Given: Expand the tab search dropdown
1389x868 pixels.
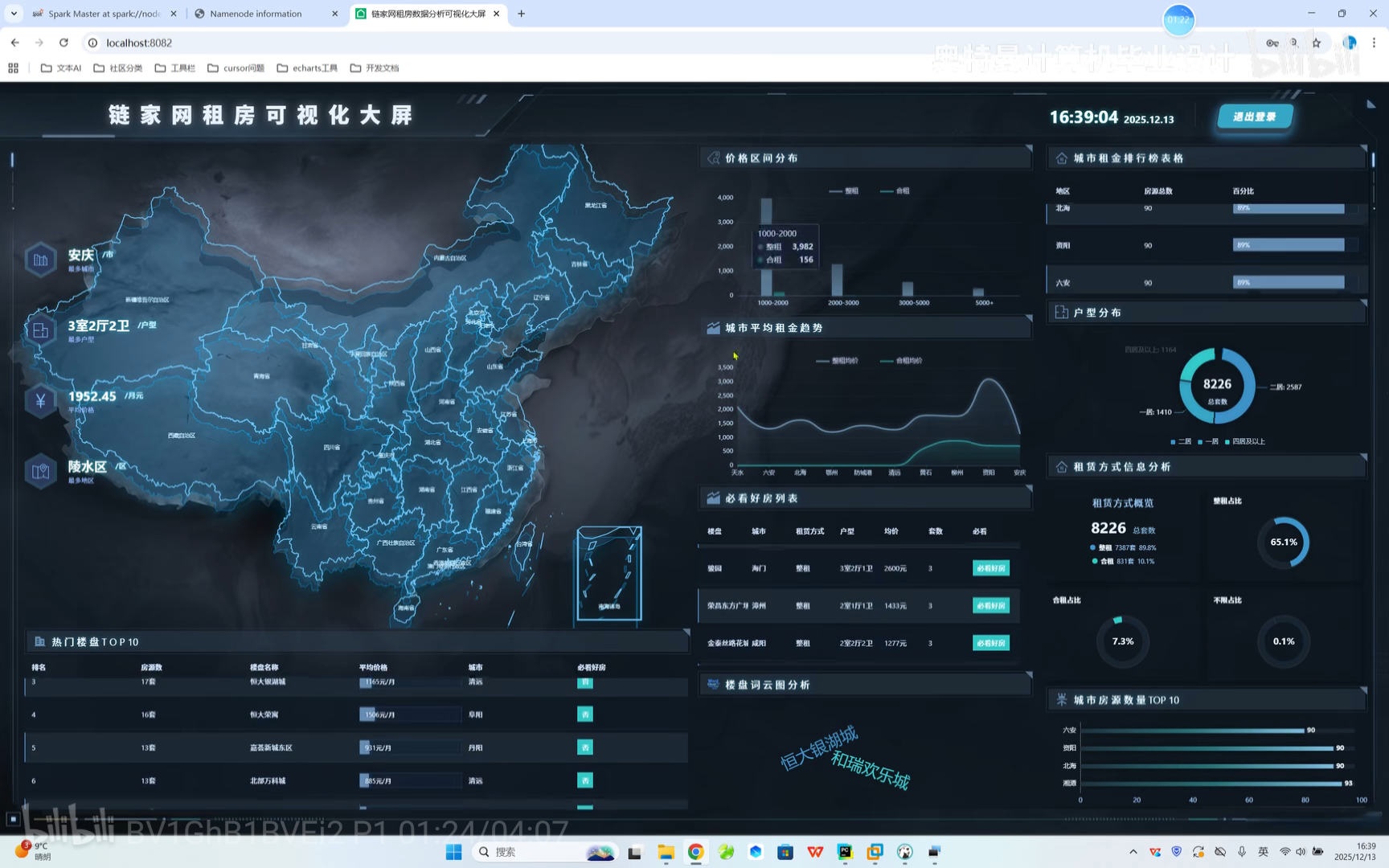Looking at the screenshot, I should pyautogui.click(x=14, y=14).
